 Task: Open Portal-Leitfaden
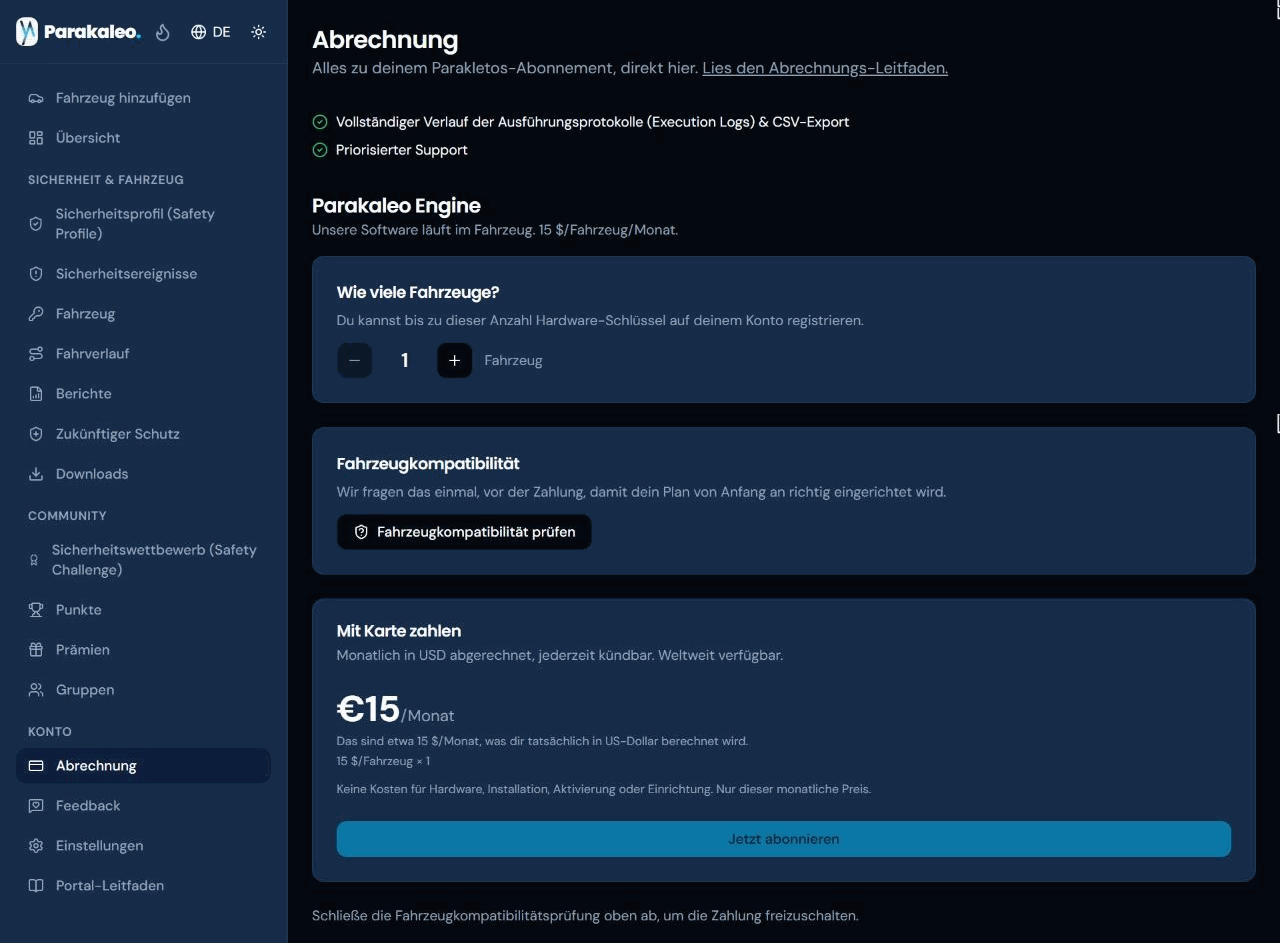point(143,886)
